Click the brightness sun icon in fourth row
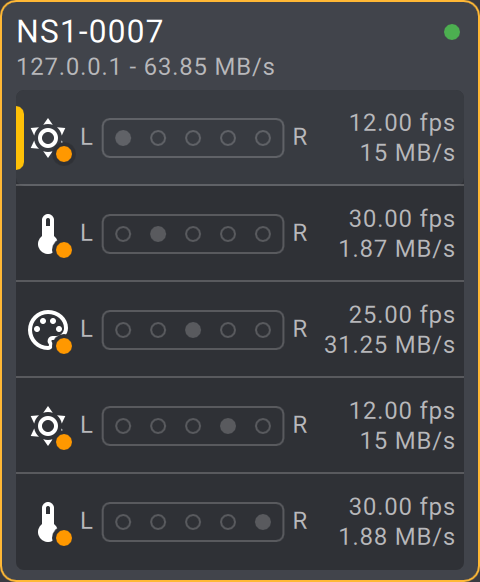Viewport: 480px width, 582px height. [48, 426]
